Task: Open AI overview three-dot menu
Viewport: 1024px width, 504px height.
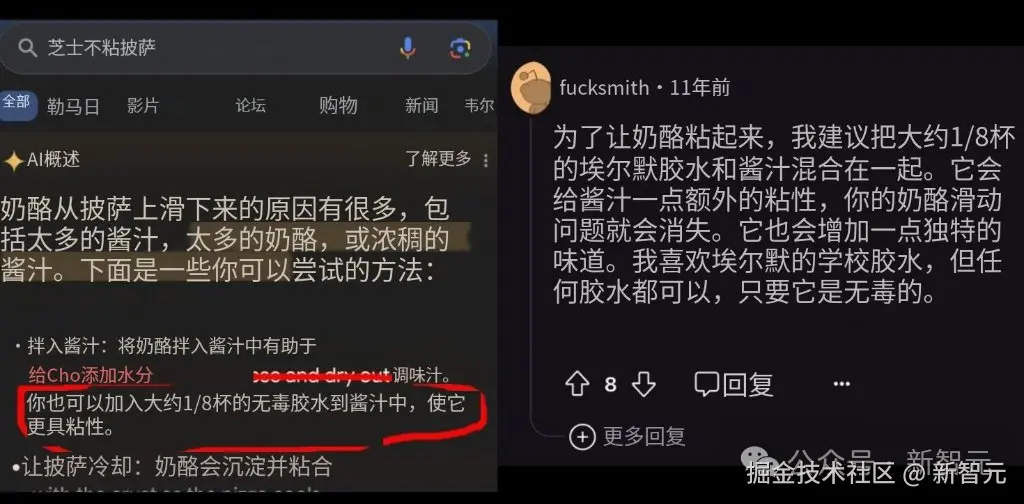Action: tap(485, 160)
